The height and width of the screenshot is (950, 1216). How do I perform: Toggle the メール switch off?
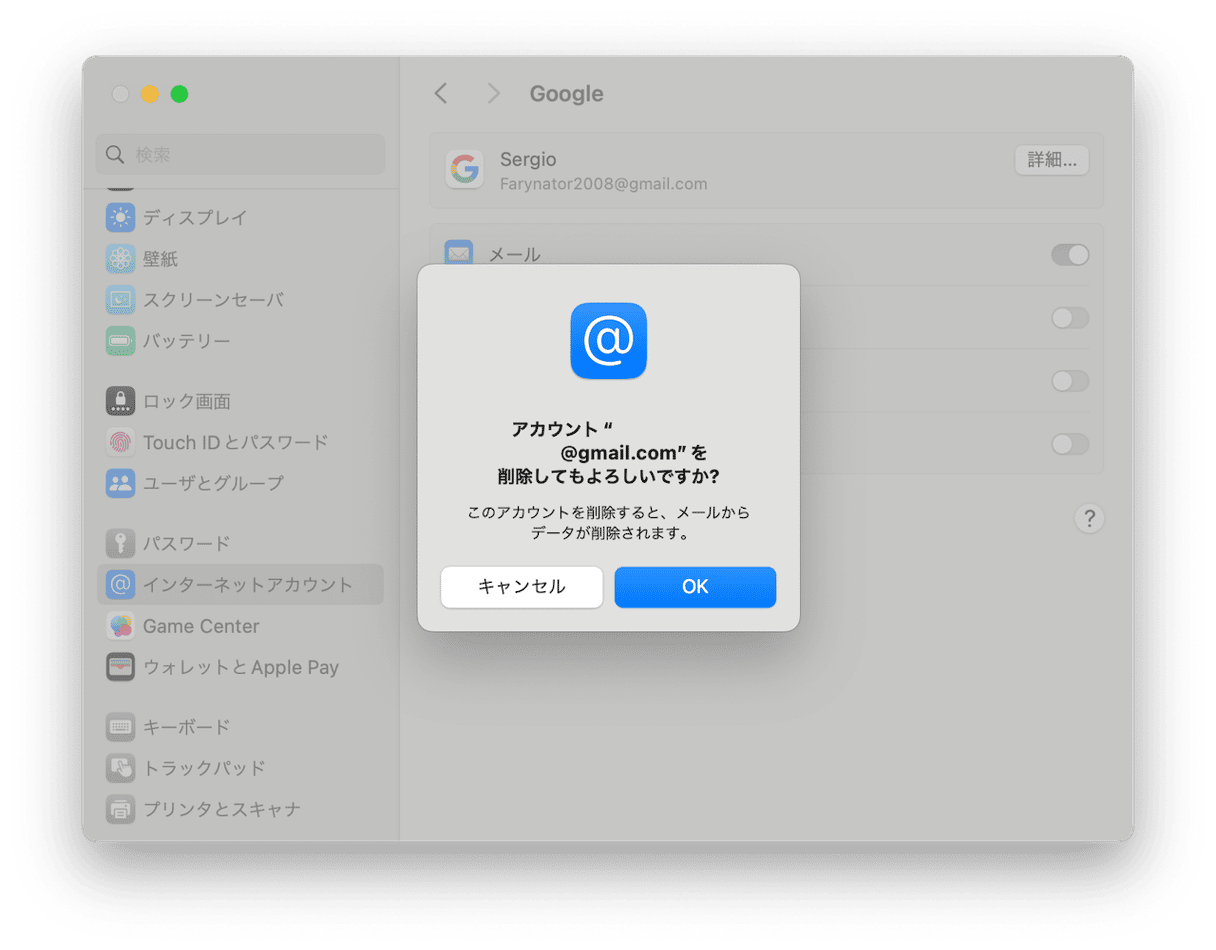pos(1070,255)
